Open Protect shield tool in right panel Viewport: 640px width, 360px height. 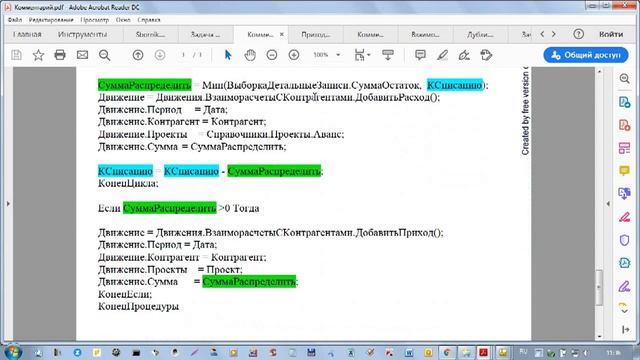point(624,240)
